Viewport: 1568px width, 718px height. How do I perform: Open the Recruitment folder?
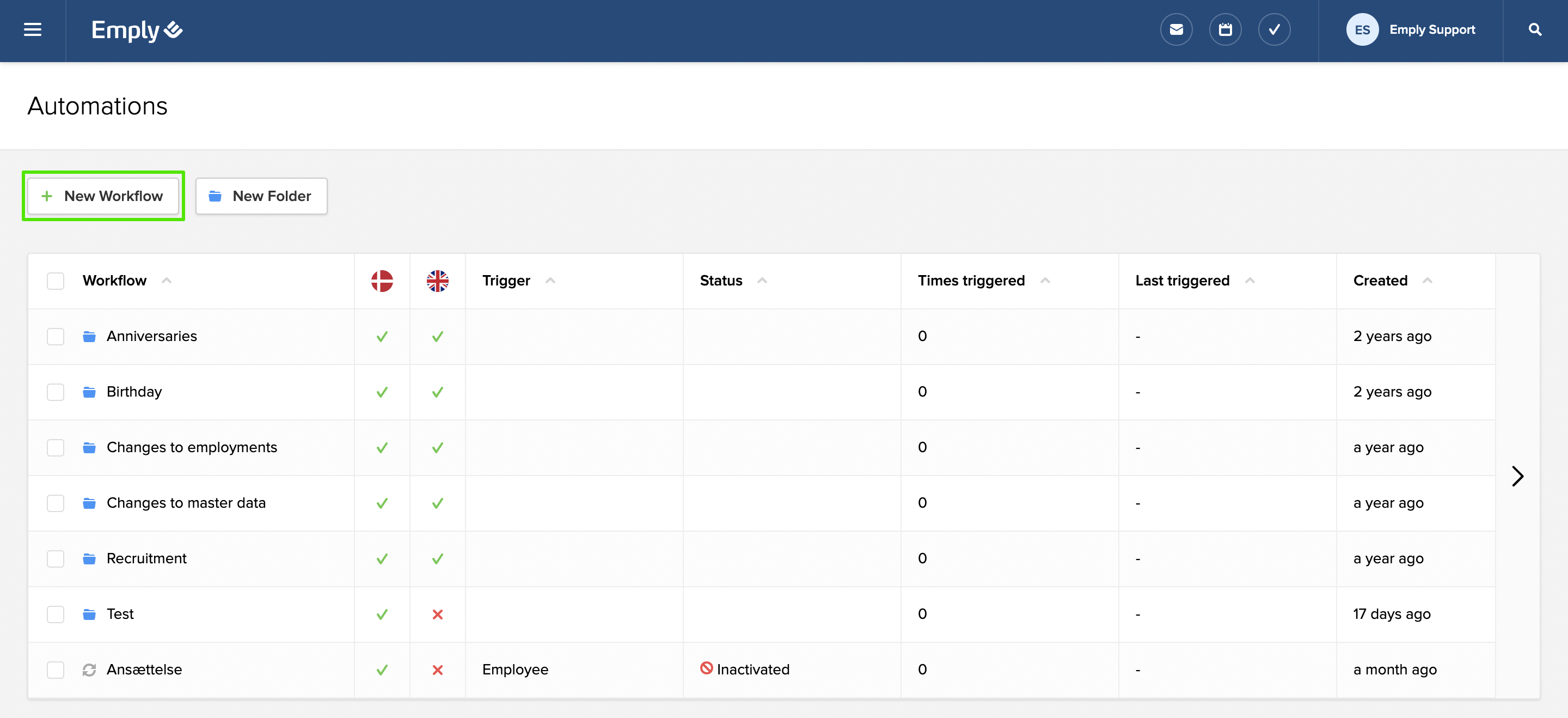click(146, 558)
